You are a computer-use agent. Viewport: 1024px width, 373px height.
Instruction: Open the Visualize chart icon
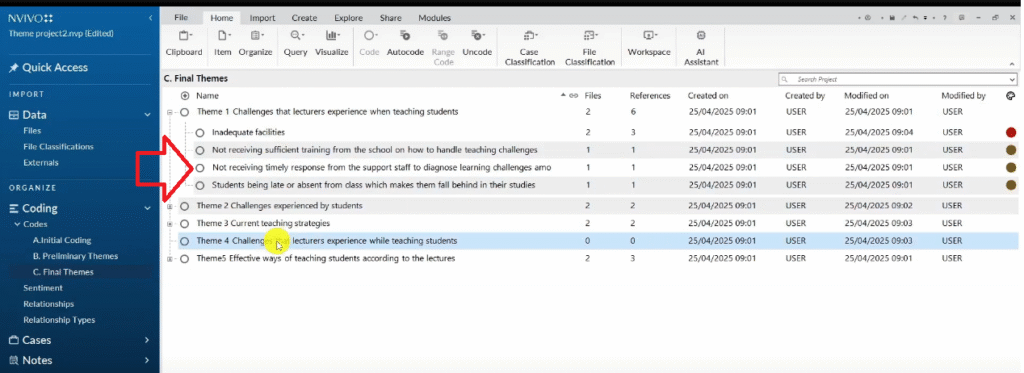(332, 35)
